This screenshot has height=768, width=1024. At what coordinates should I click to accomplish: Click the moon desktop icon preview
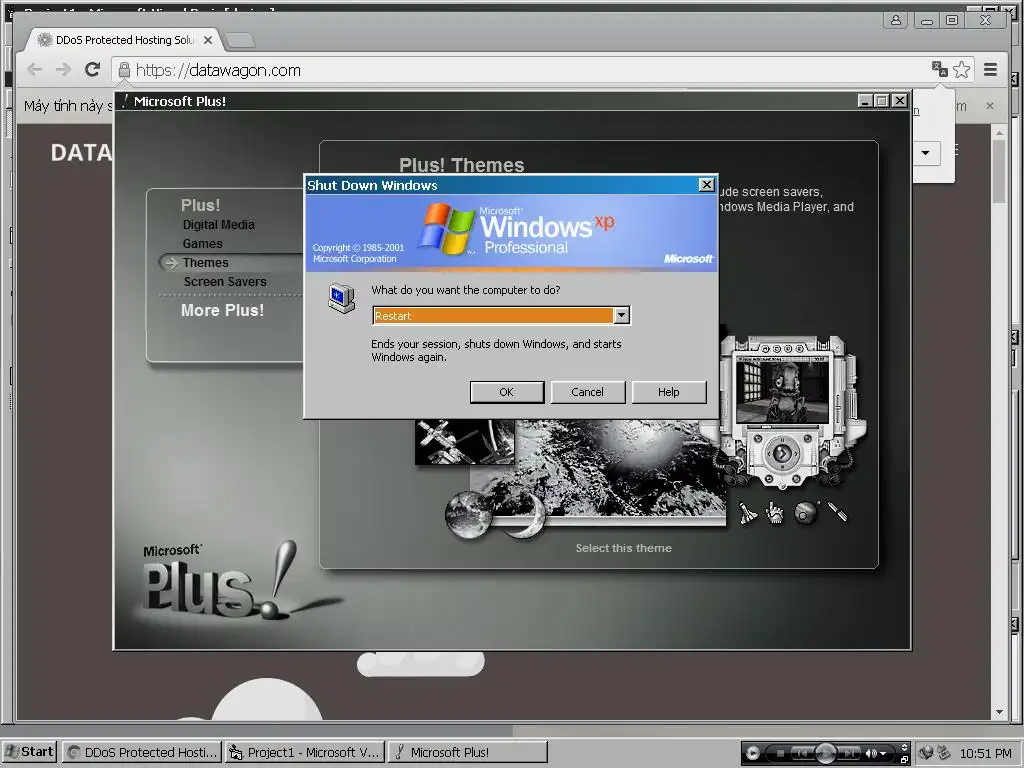(x=468, y=515)
